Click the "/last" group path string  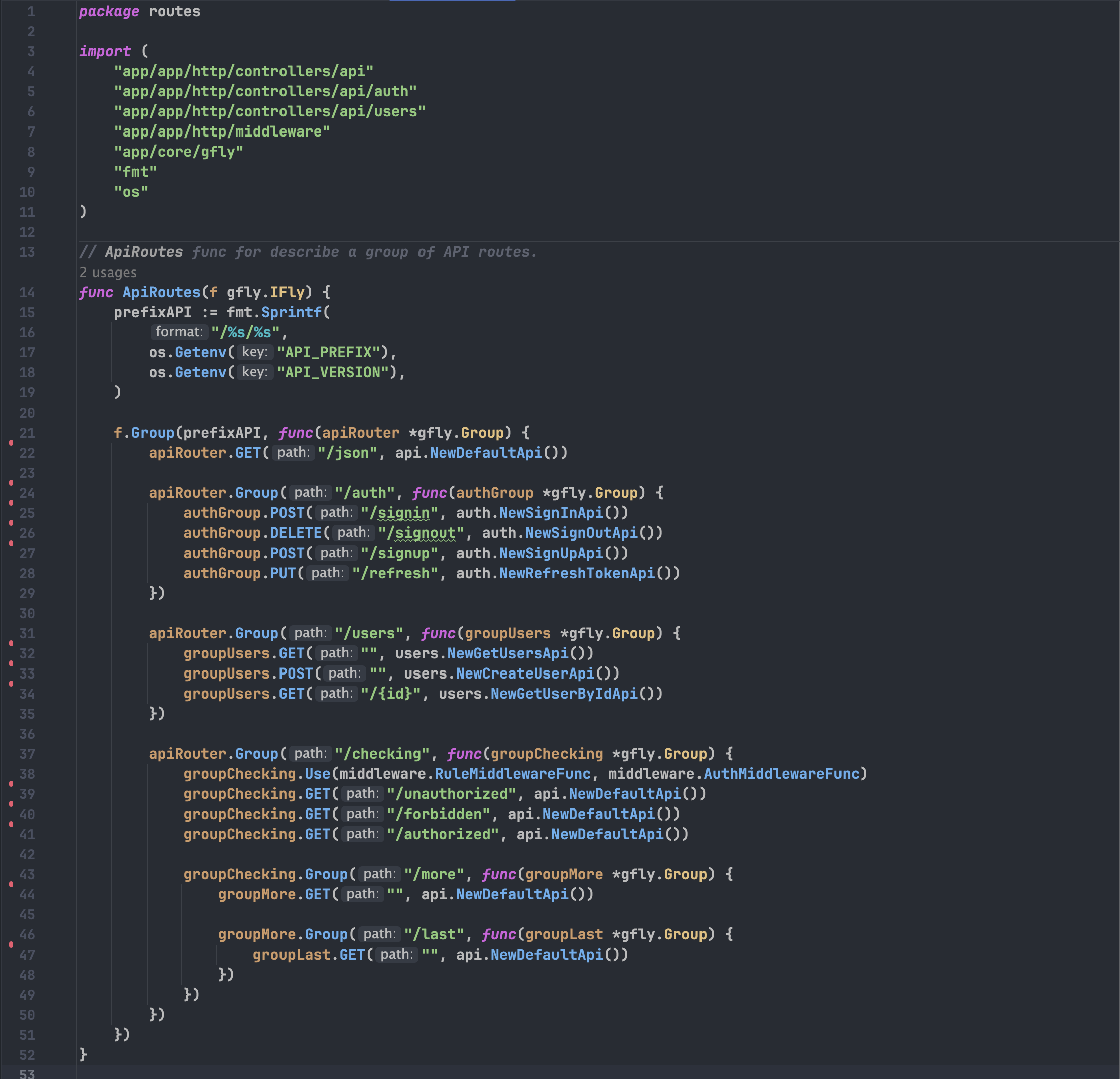click(x=434, y=934)
